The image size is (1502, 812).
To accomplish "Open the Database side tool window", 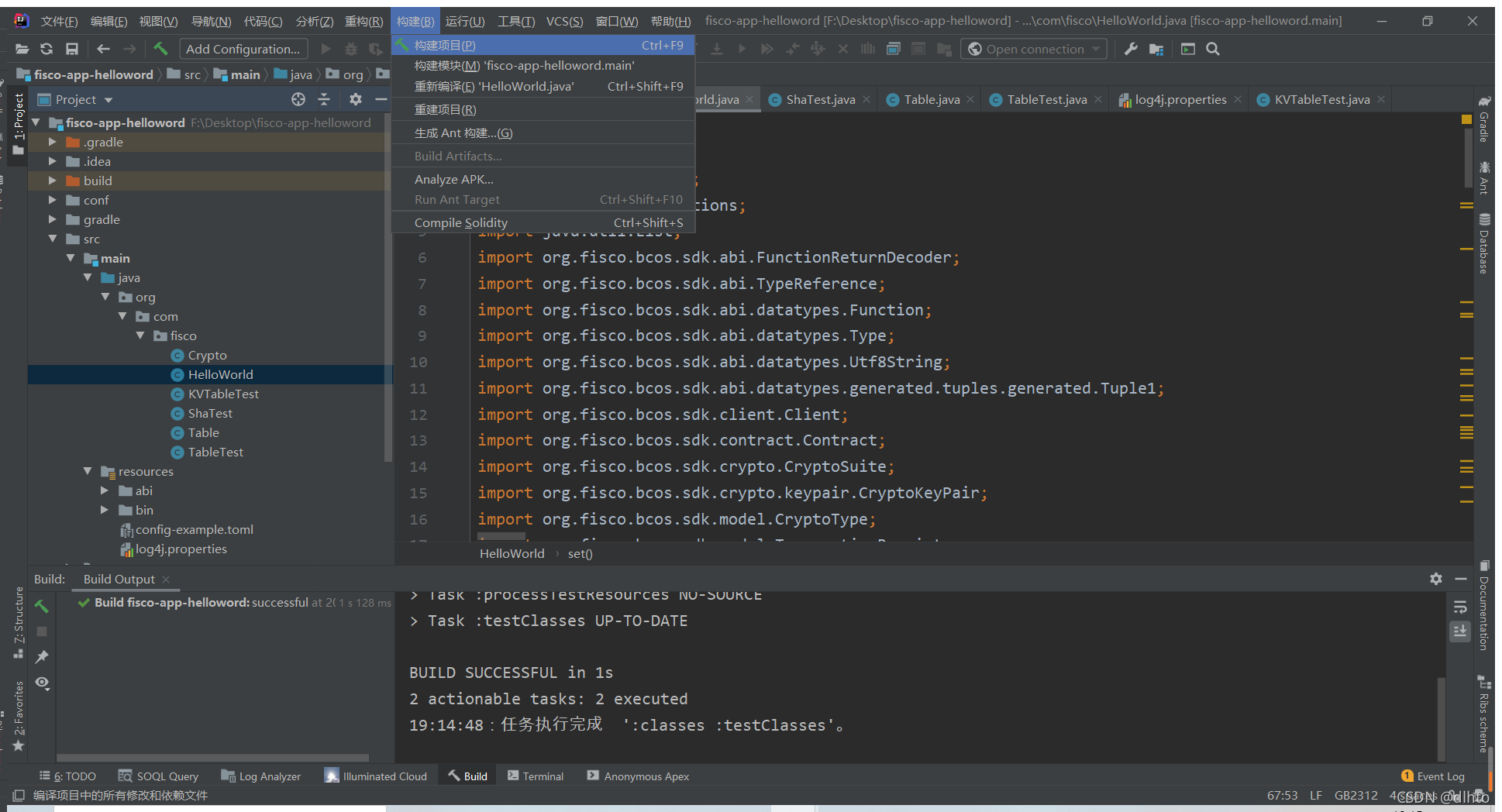I will tap(1484, 243).
